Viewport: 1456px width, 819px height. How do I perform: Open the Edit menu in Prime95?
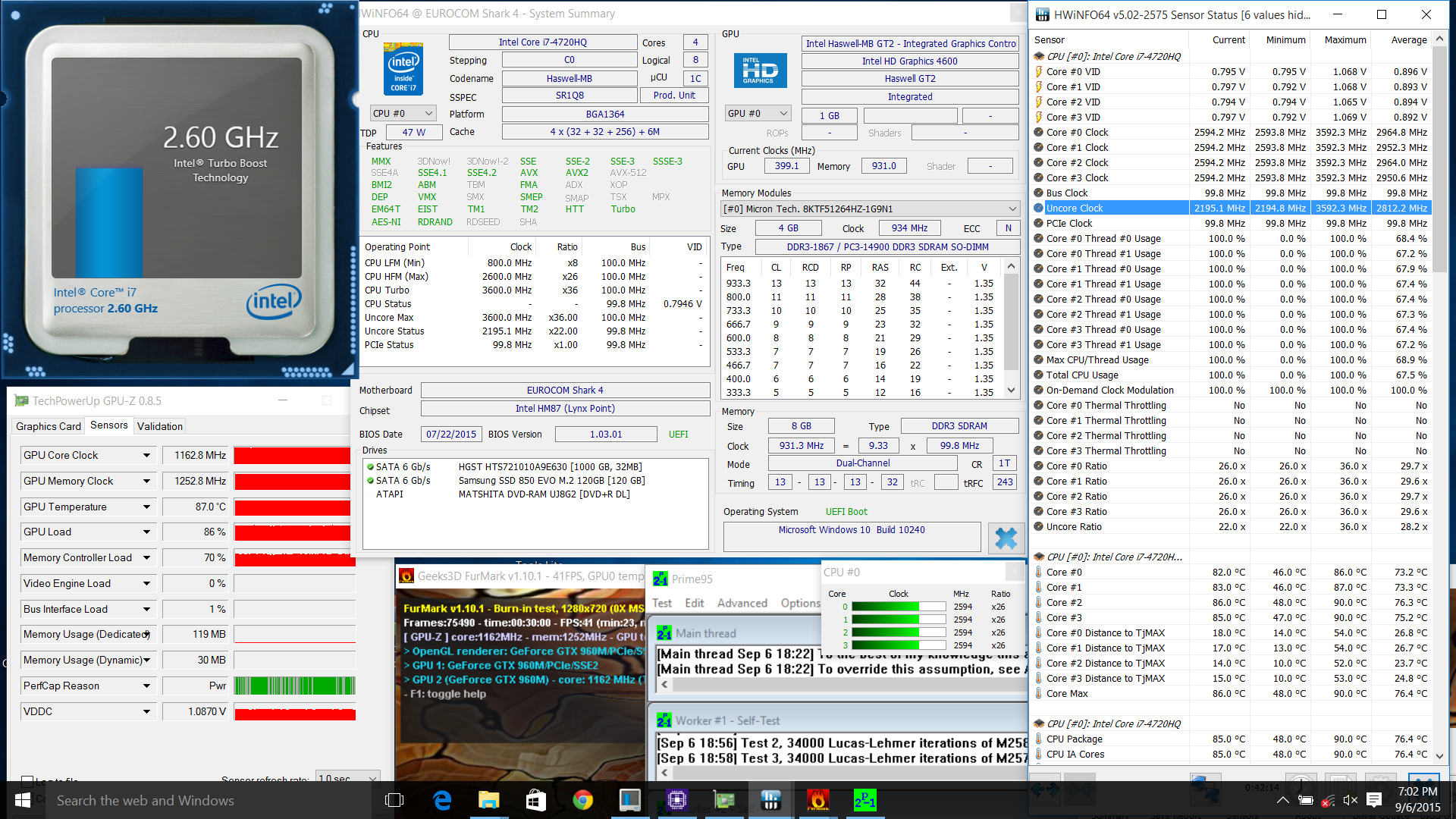695,603
